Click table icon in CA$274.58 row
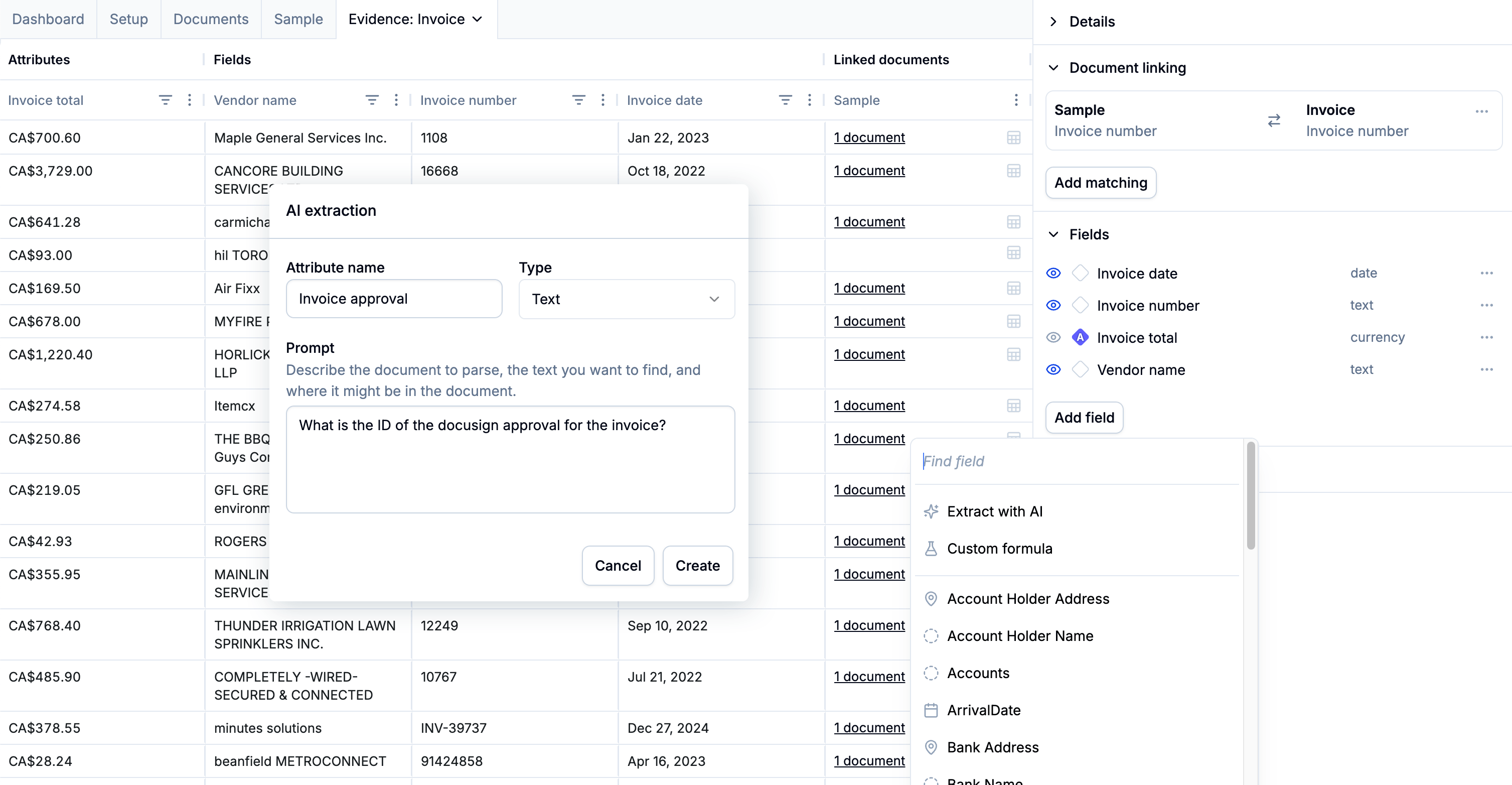Image resolution: width=1512 pixels, height=785 pixels. point(1014,406)
